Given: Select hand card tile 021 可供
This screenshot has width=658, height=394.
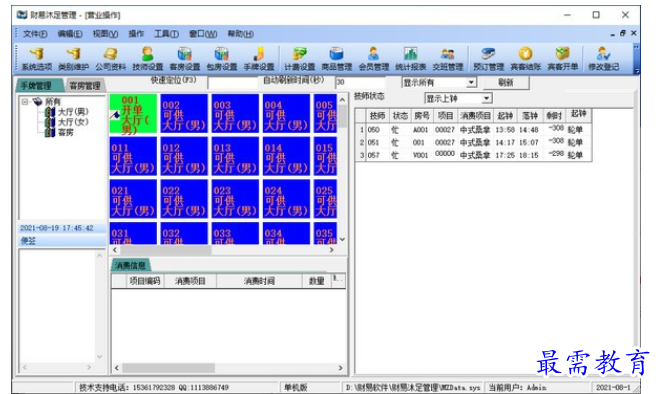Looking at the screenshot, I should (x=133, y=199).
